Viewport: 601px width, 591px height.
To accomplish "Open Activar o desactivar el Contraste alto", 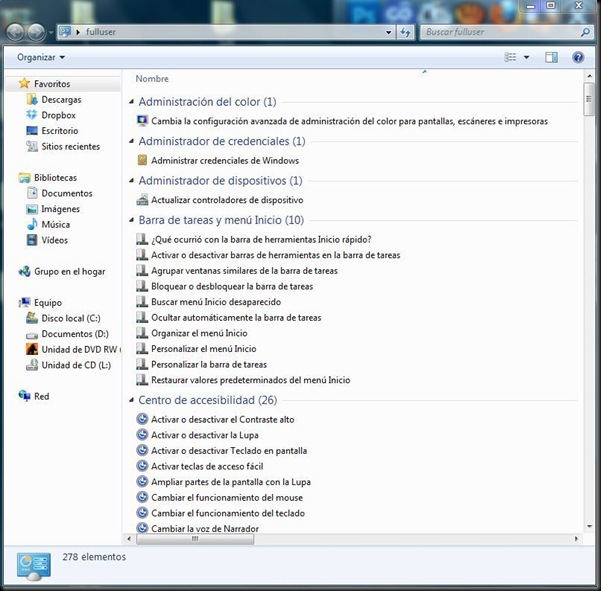I will tap(223, 419).
